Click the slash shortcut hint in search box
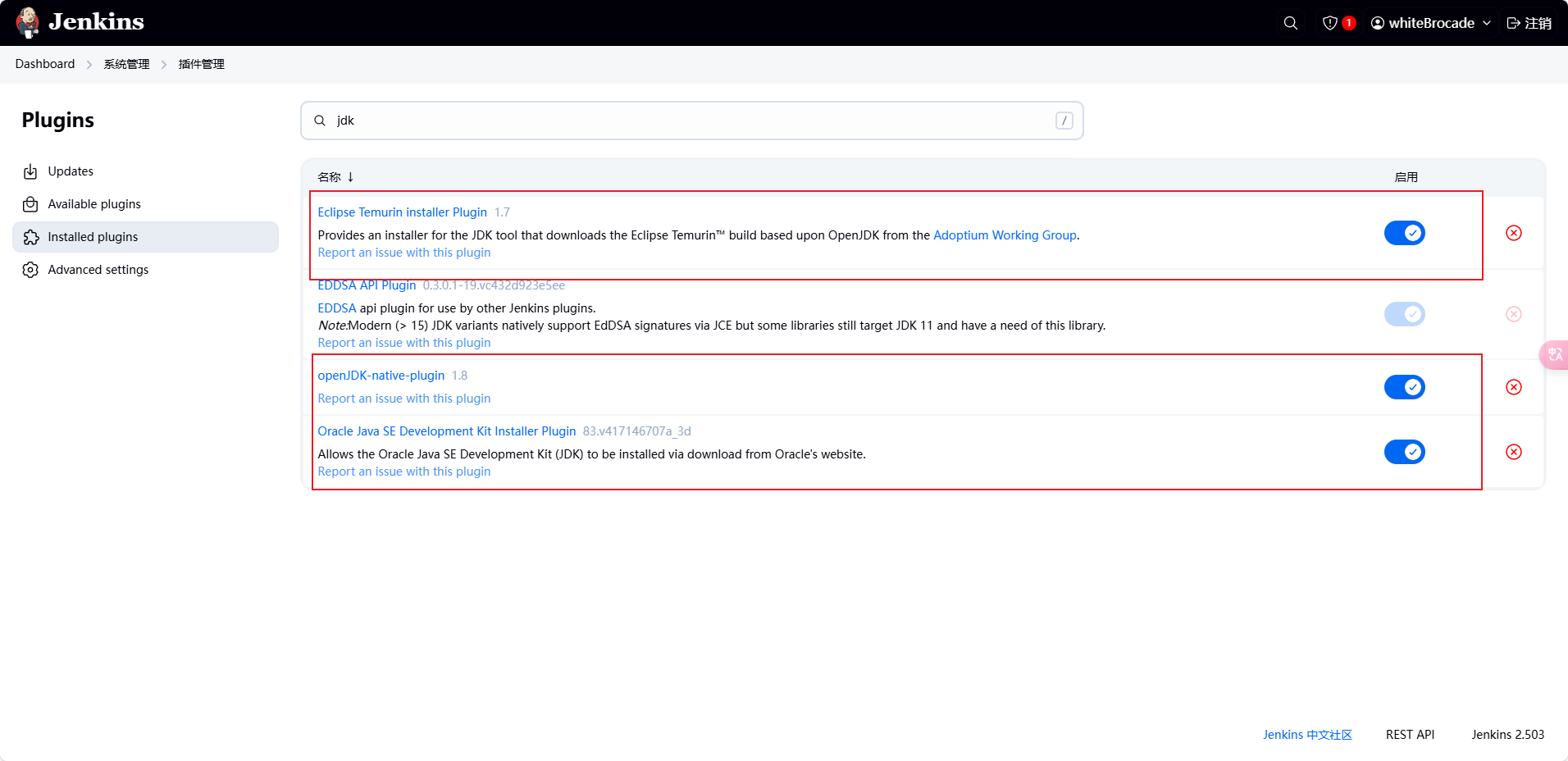This screenshot has width=1568, height=761. [1064, 121]
